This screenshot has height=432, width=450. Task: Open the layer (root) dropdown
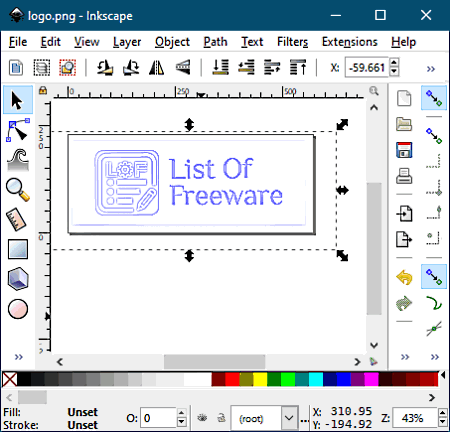[264, 418]
